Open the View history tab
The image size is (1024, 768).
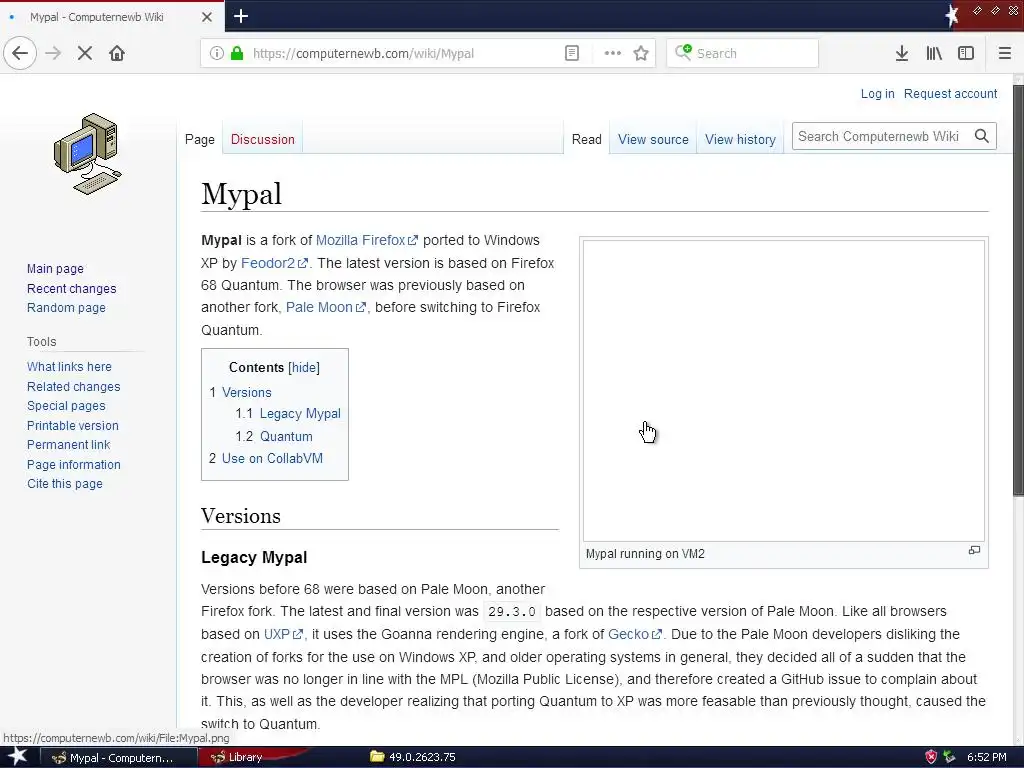tap(740, 139)
